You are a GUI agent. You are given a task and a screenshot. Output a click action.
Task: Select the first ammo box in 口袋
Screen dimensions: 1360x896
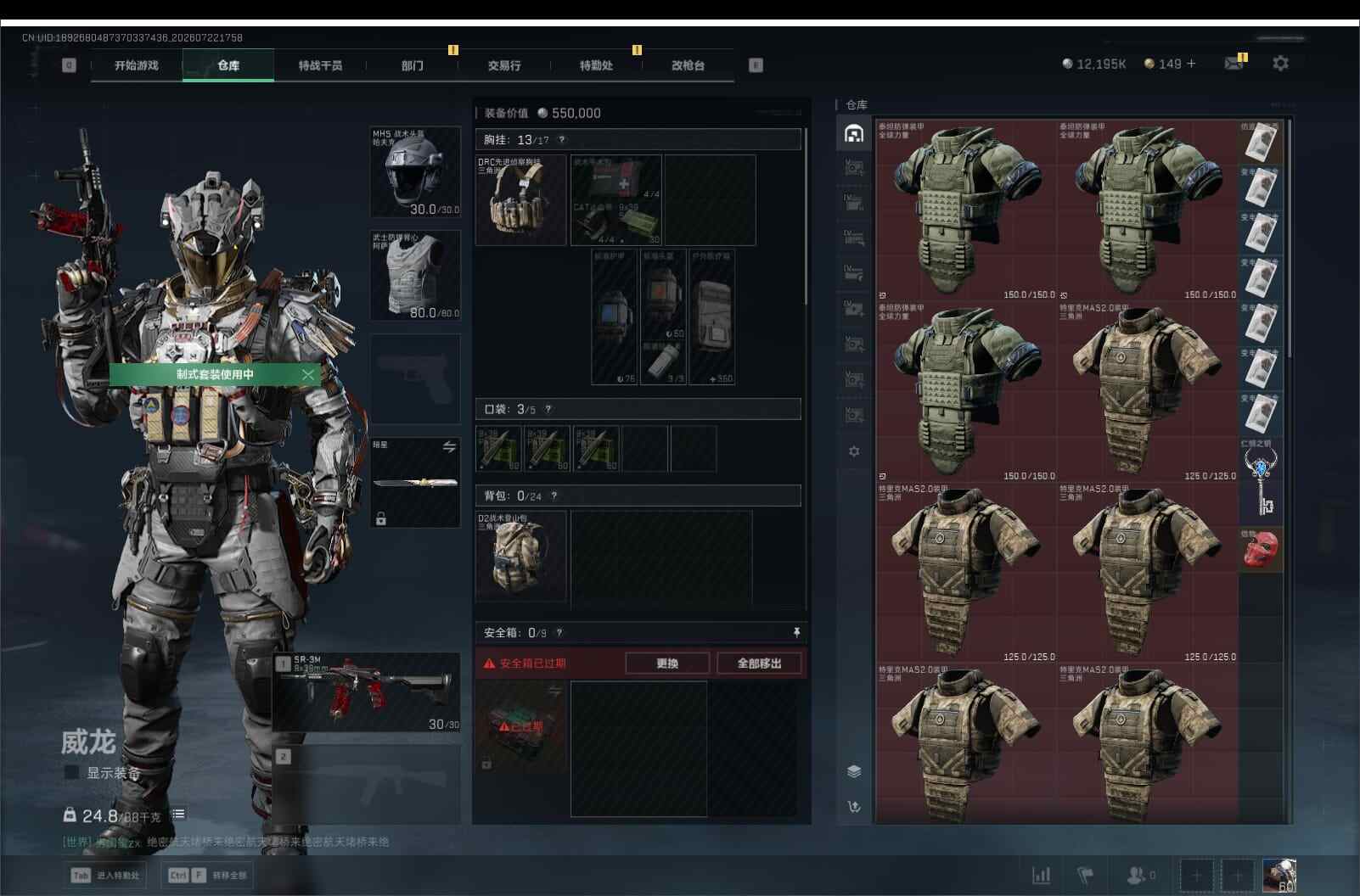click(x=499, y=449)
